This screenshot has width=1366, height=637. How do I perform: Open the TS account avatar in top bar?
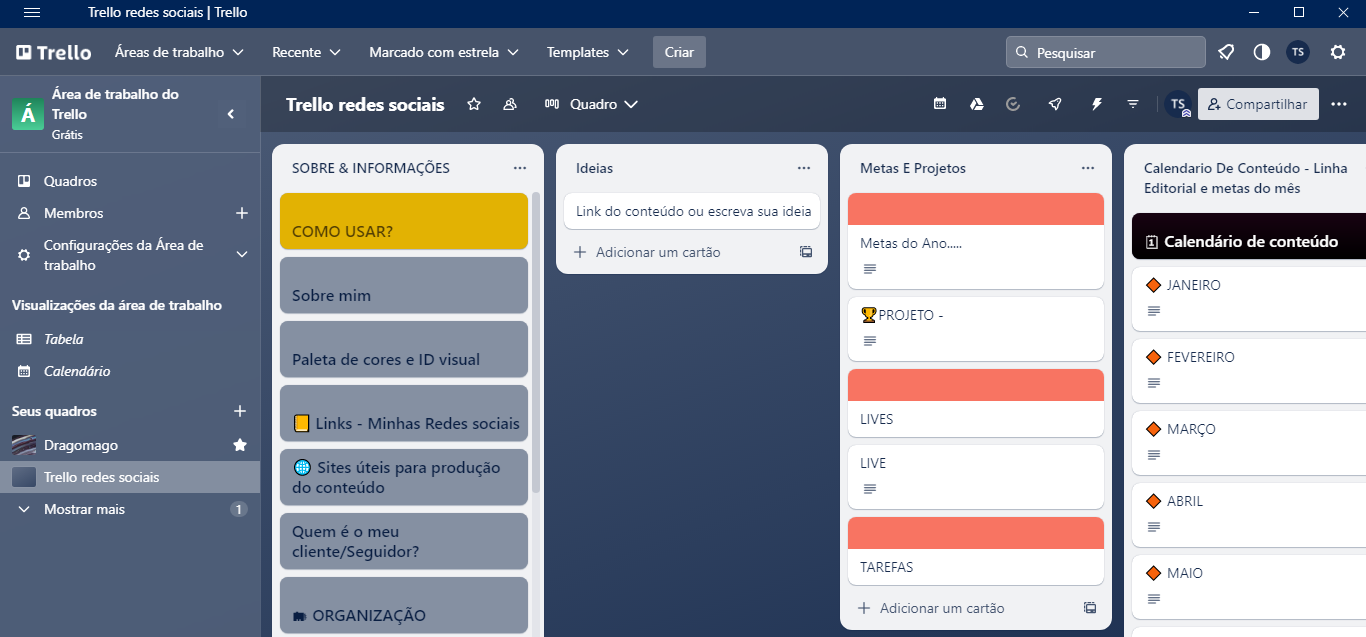pyautogui.click(x=1298, y=52)
